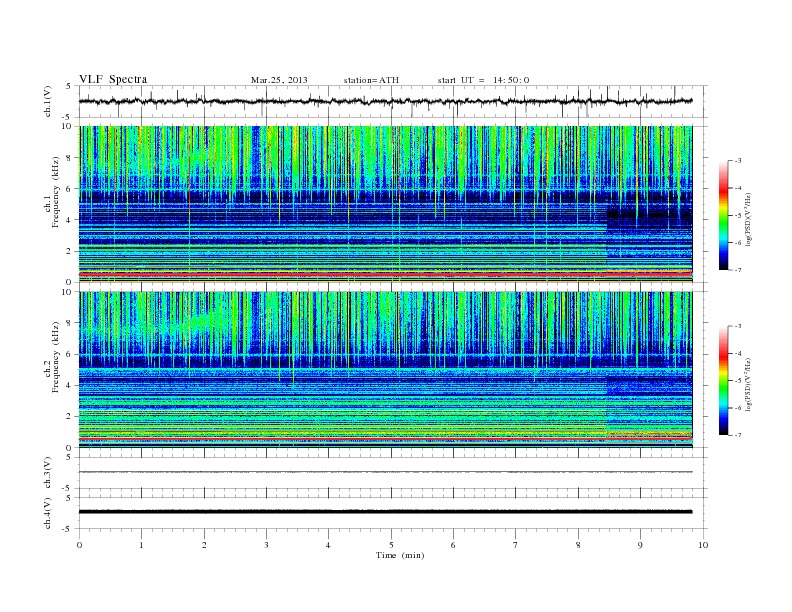
Task: Click the "10" time axis tick label
Action: coord(703,545)
